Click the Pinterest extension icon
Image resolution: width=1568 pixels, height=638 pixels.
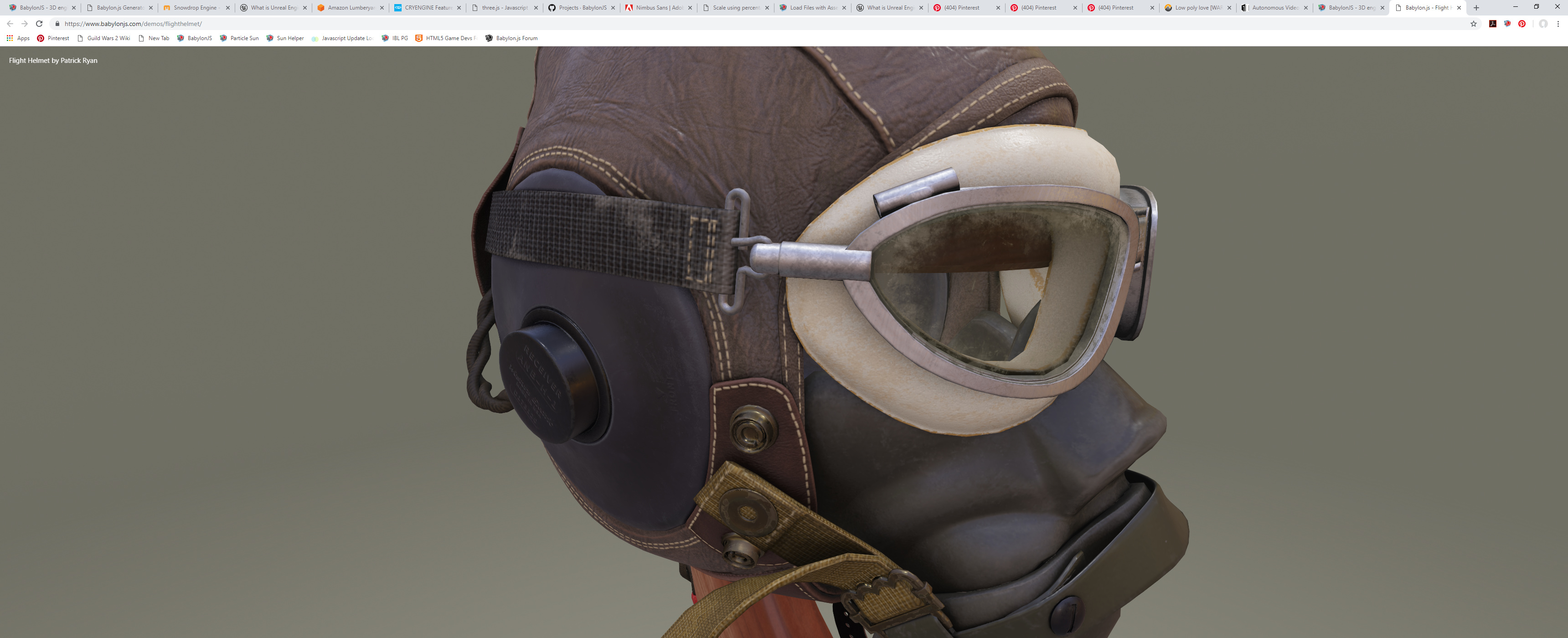pos(1522,24)
